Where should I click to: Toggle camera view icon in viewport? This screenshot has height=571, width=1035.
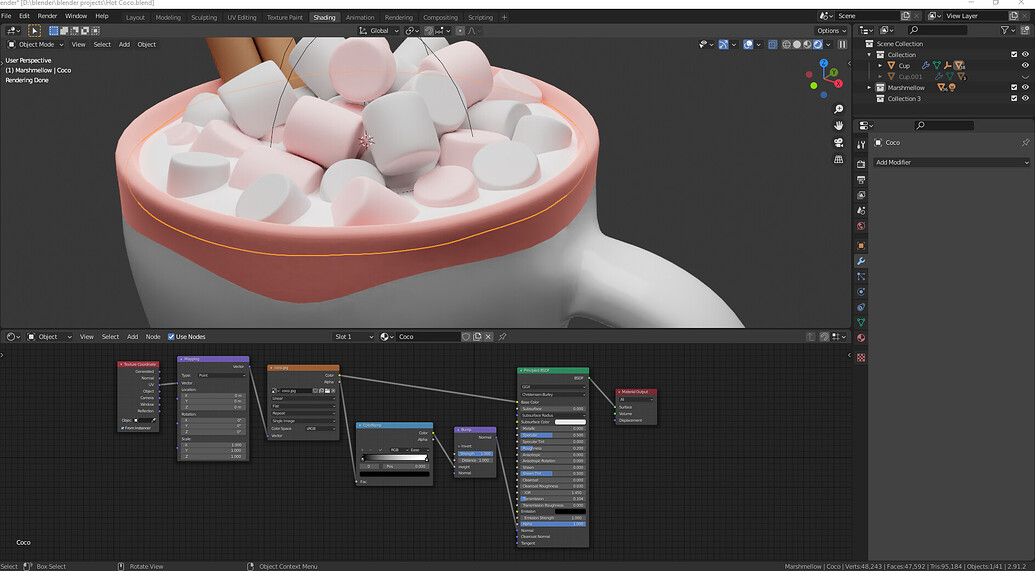(838, 143)
